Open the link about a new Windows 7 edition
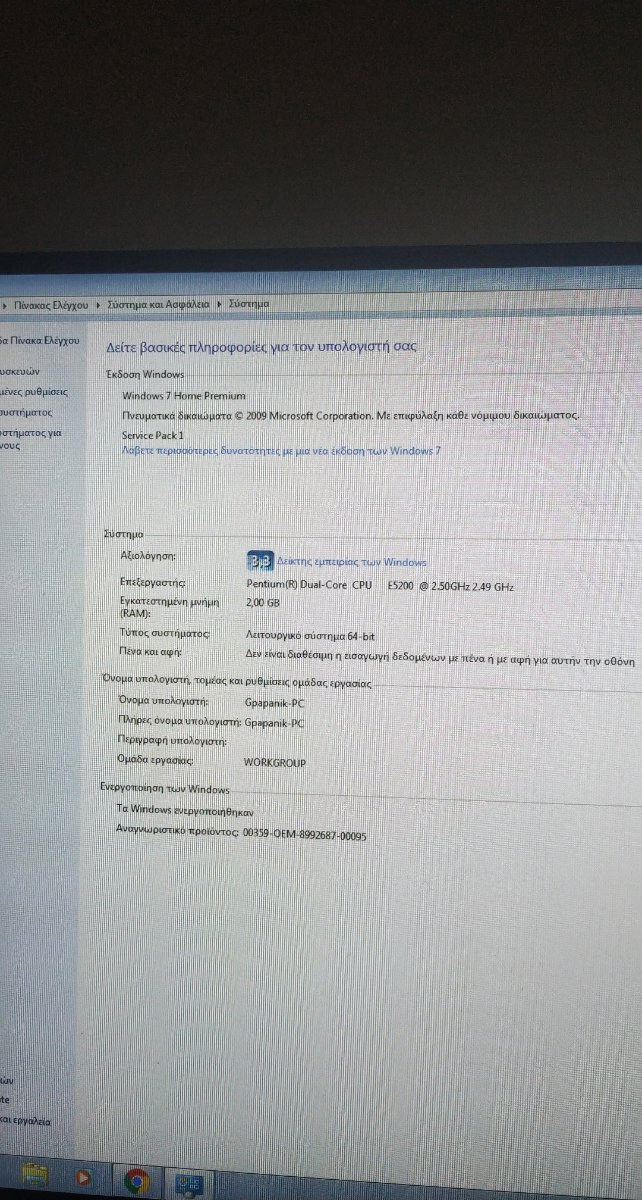Image resolution: width=642 pixels, height=1200 pixels. 281,451
